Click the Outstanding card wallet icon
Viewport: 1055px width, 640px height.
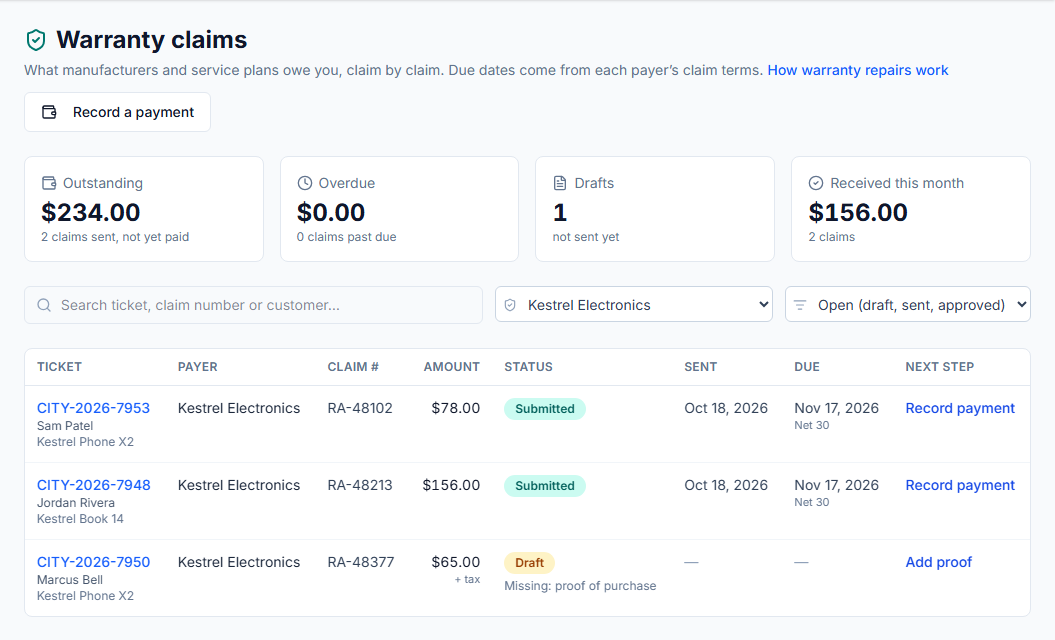(x=49, y=183)
